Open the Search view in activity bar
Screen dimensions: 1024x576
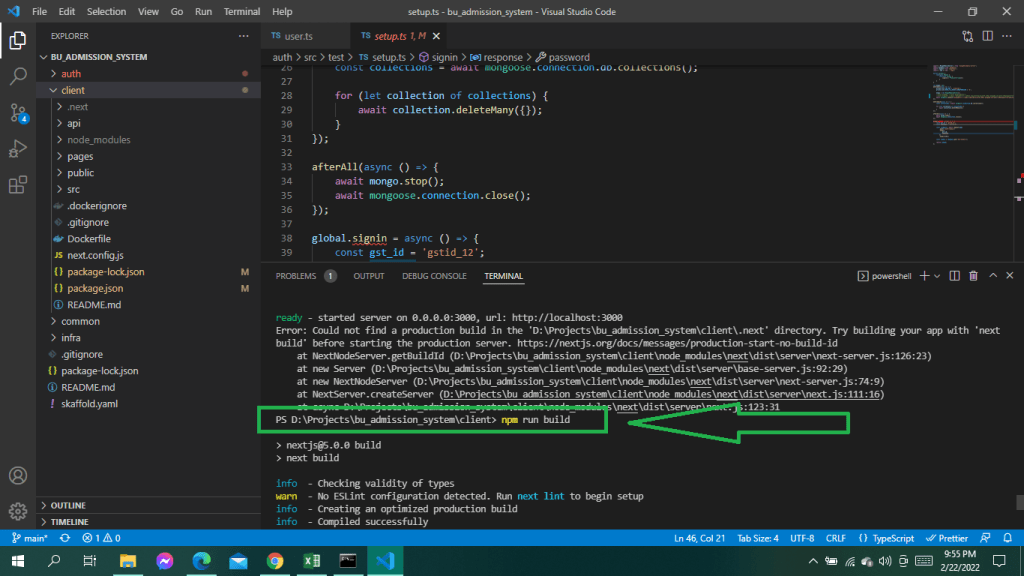click(18, 76)
